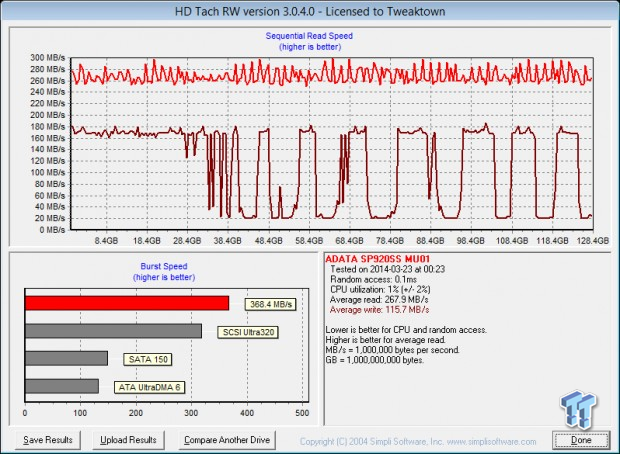The image size is (620, 454).
Task: Click the 8.4GB axis label
Action: (x=106, y=240)
